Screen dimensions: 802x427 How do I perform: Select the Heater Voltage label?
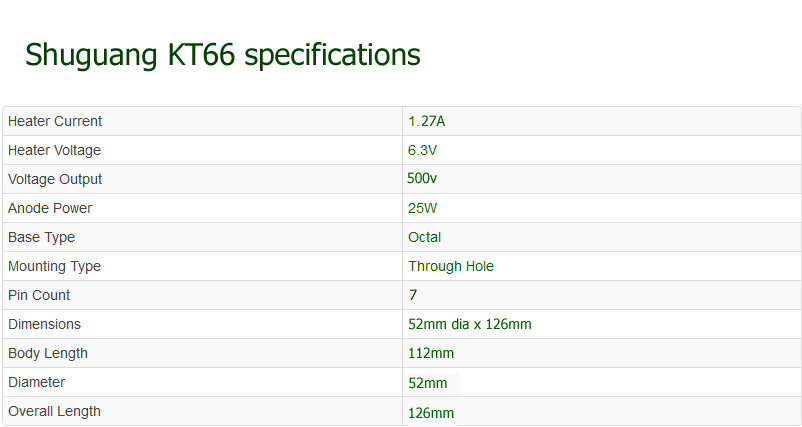(x=54, y=150)
